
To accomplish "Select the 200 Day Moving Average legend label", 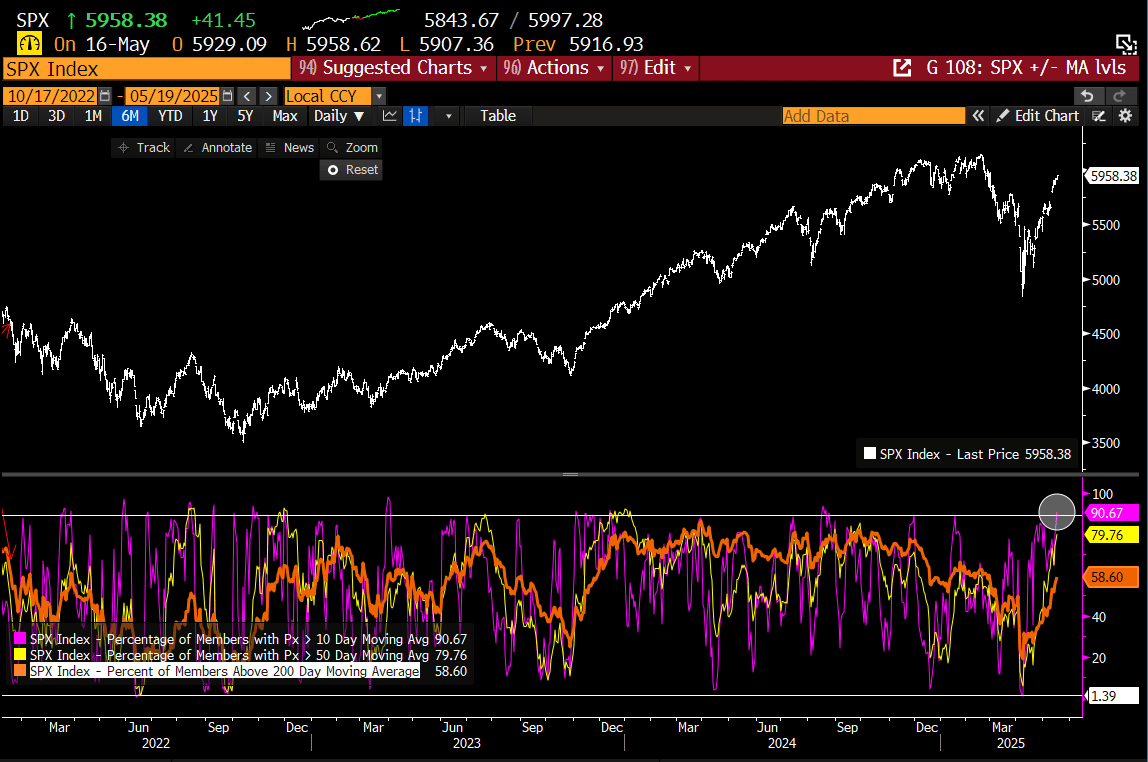I will [x=225, y=671].
